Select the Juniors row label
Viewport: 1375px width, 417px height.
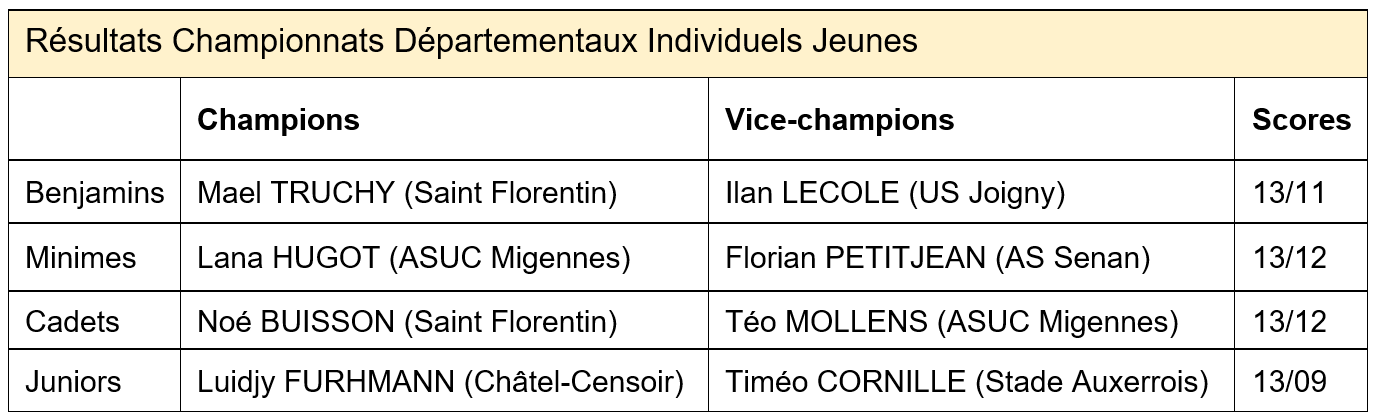(x=74, y=382)
